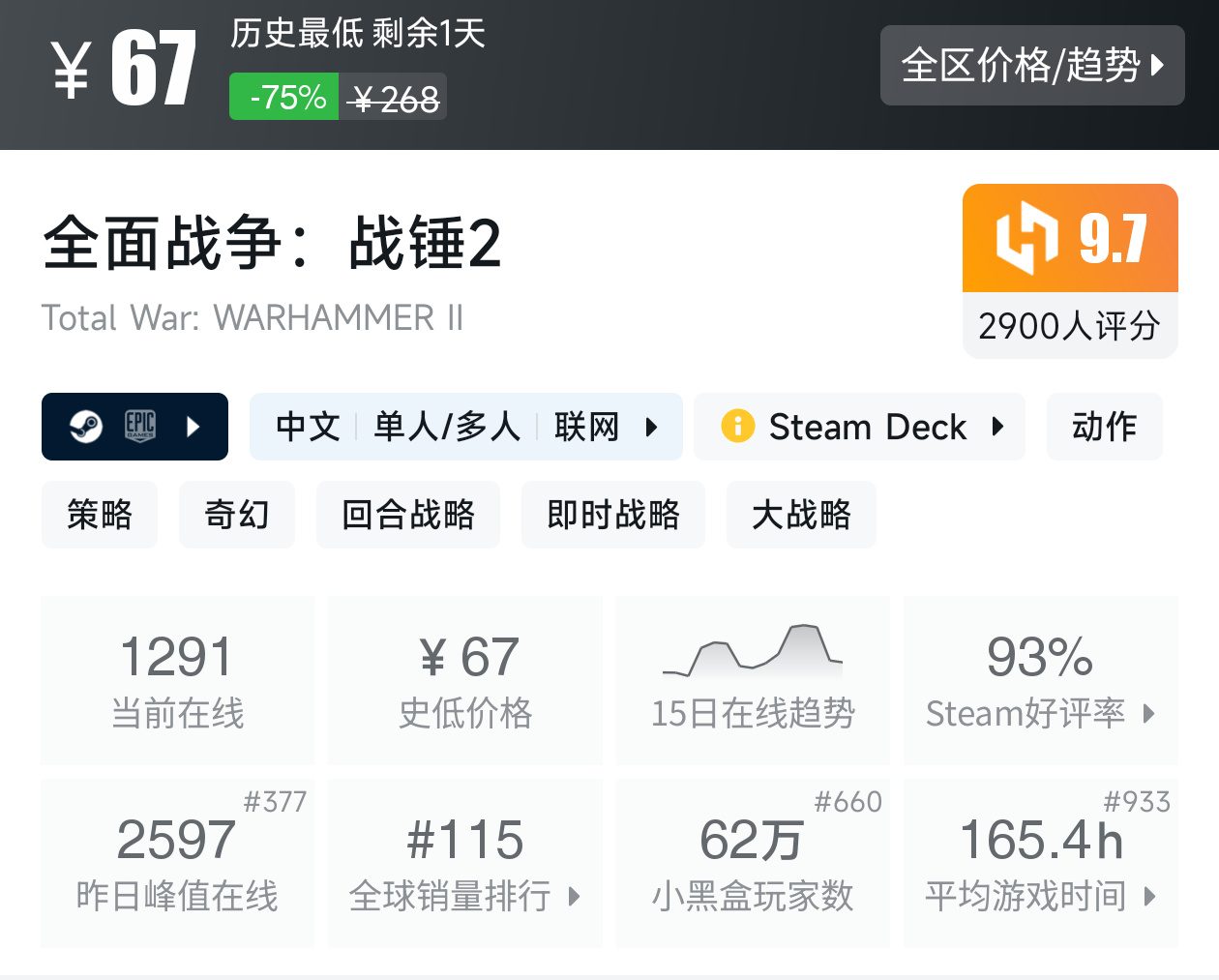Expand the platform list arrow beside Epic
This screenshot has height=980, width=1219.
[193, 427]
